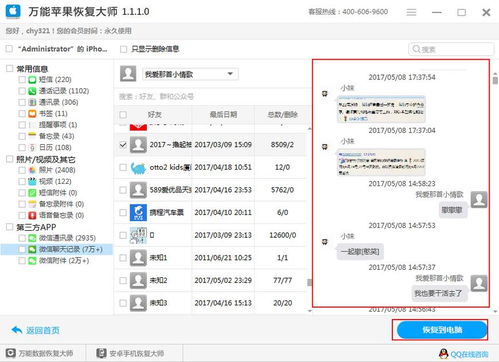This screenshot has height=362, width=499.
Task: Open the hamburger menu icon in title bar
Action: [411, 12]
